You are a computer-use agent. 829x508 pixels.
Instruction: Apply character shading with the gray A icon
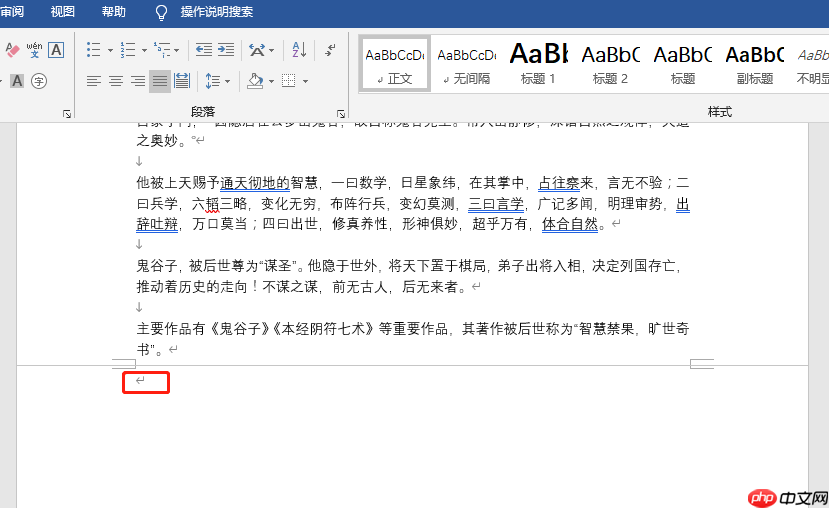[x=17, y=81]
